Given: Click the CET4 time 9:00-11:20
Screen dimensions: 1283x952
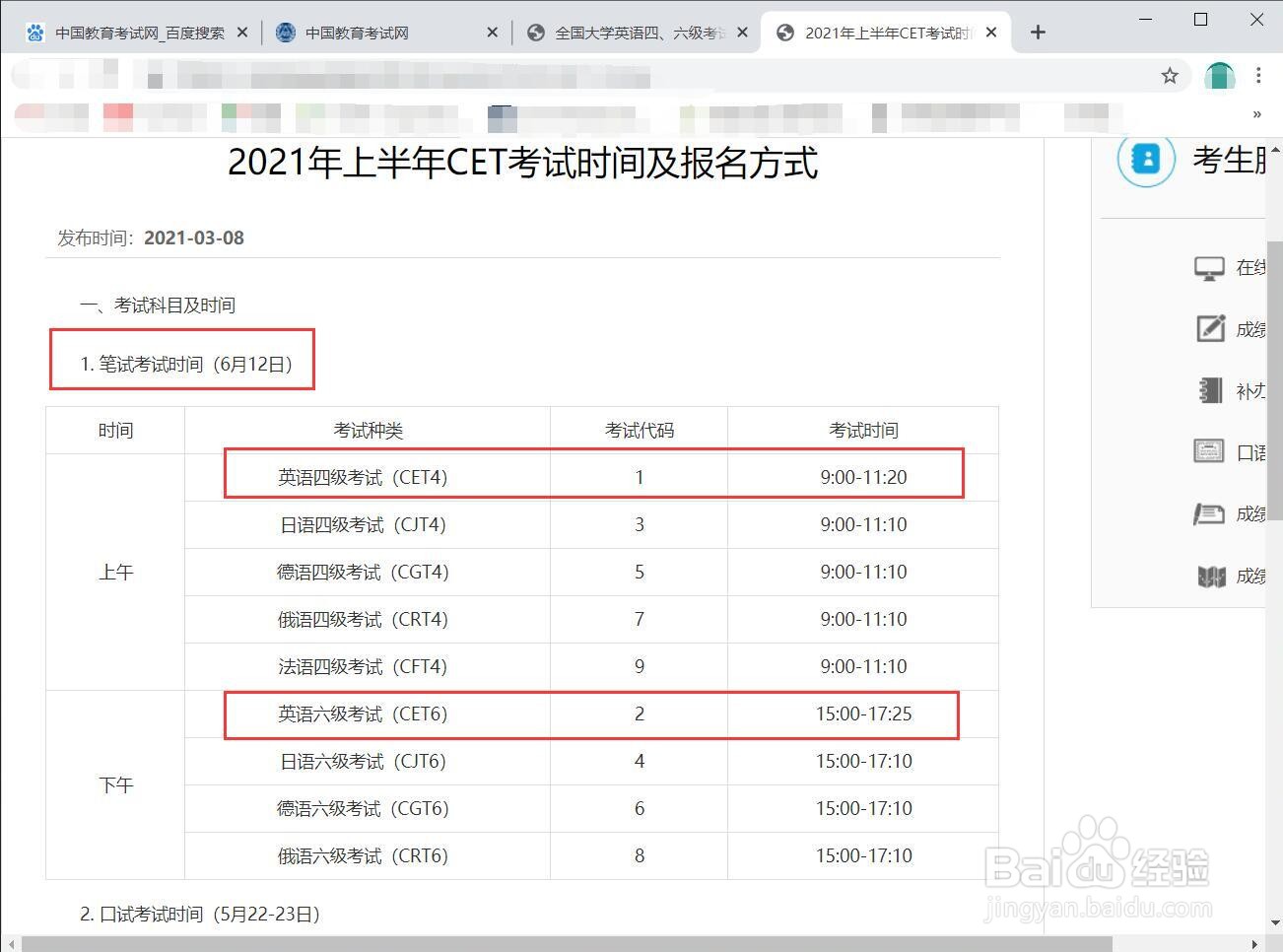Looking at the screenshot, I should pos(863,477).
